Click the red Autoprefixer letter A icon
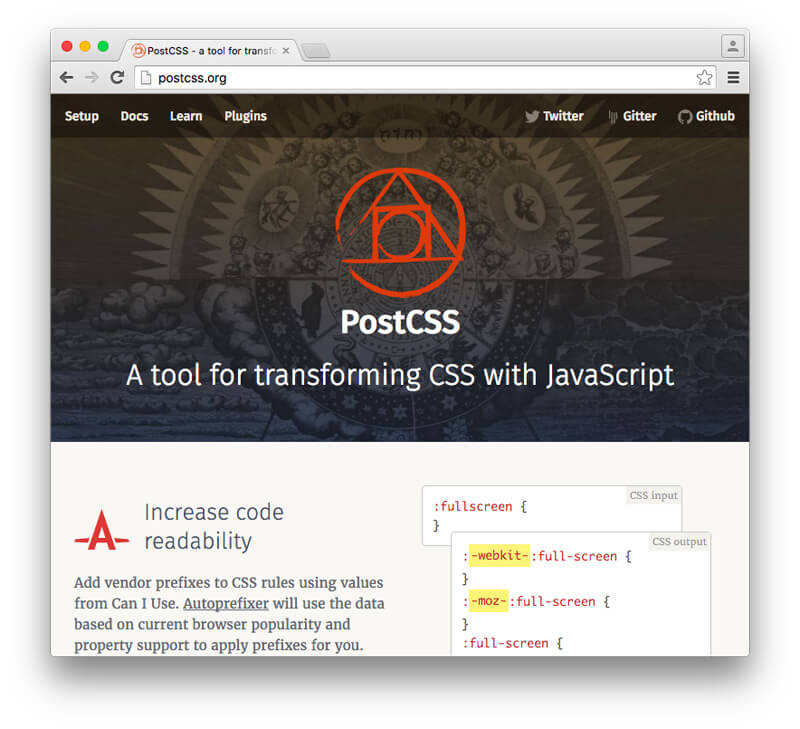This screenshot has height=729, width=800. (x=101, y=529)
